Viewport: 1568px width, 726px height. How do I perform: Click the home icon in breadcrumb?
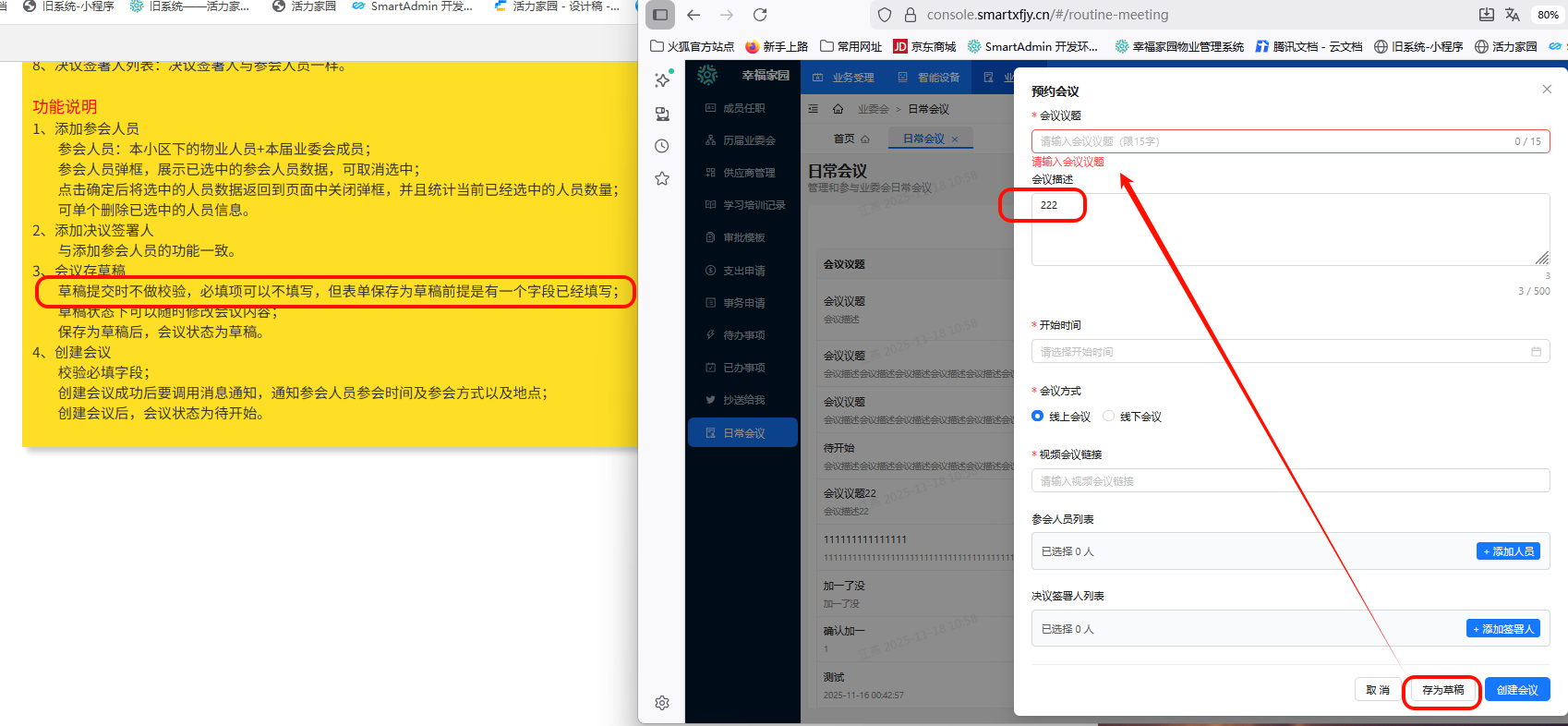click(x=838, y=109)
